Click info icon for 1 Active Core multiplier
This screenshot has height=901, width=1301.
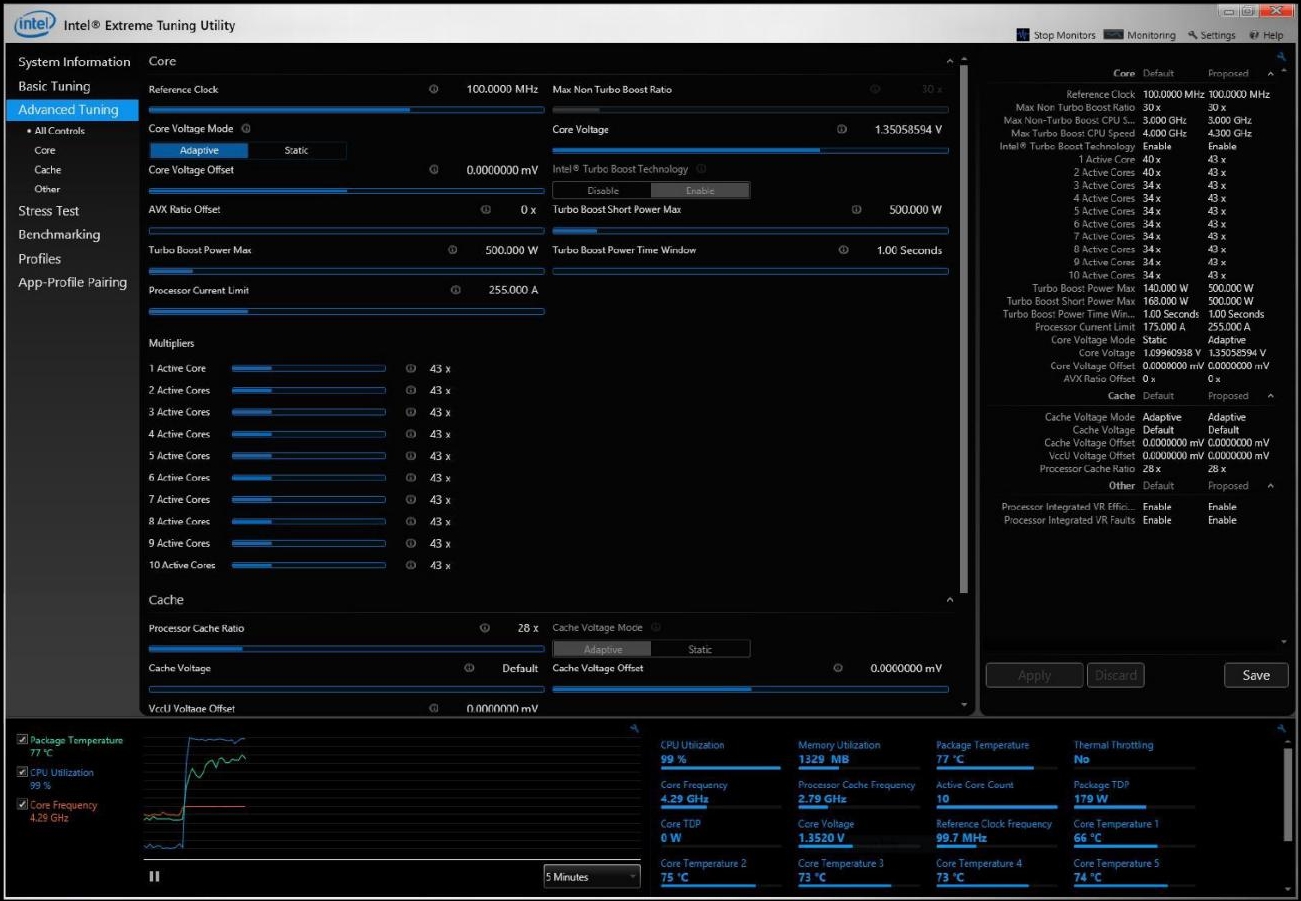click(411, 368)
